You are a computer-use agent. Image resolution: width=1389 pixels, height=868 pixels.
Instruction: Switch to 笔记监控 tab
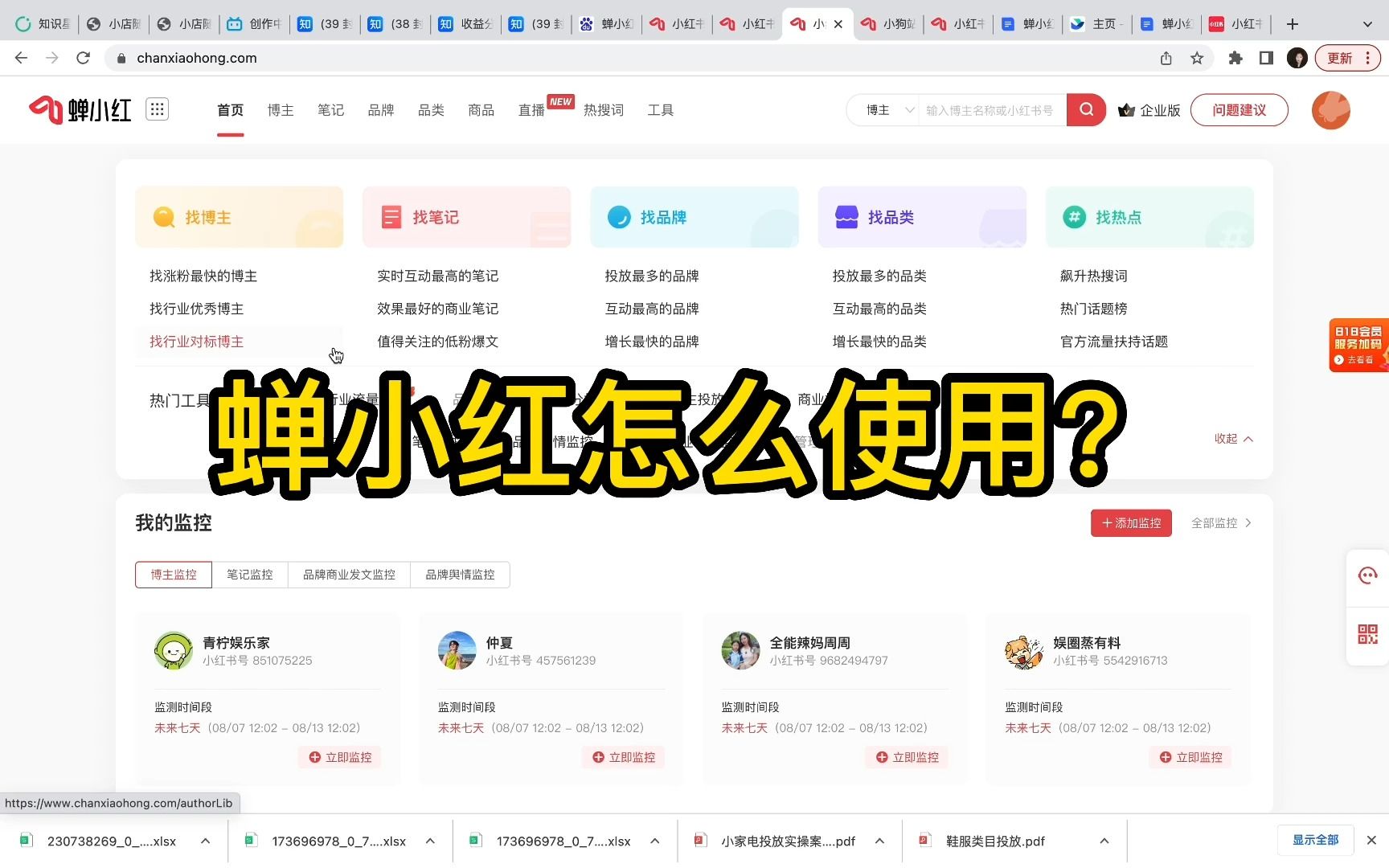pyautogui.click(x=250, y=575)
